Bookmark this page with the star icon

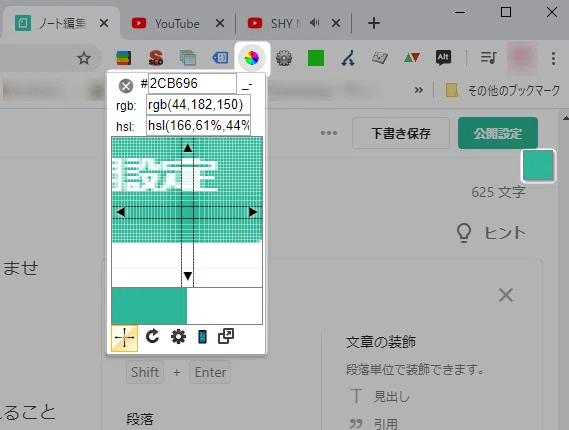point(84,58)
